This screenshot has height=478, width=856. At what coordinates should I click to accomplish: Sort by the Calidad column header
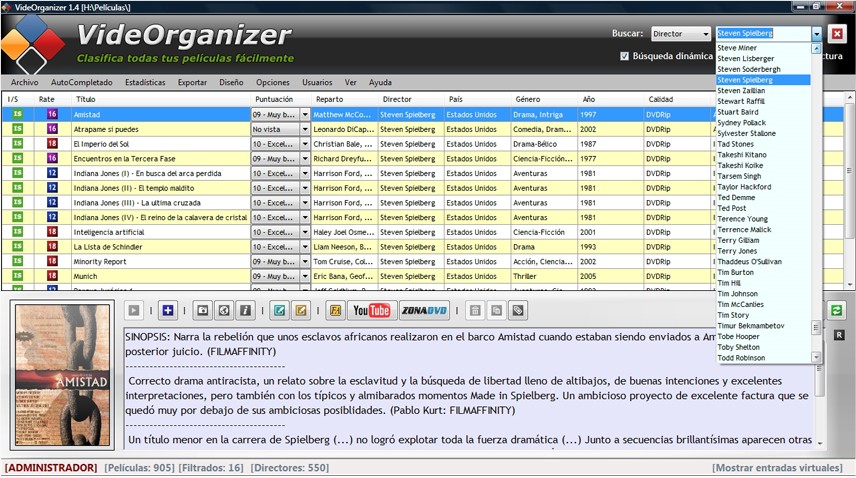(677, 99)
